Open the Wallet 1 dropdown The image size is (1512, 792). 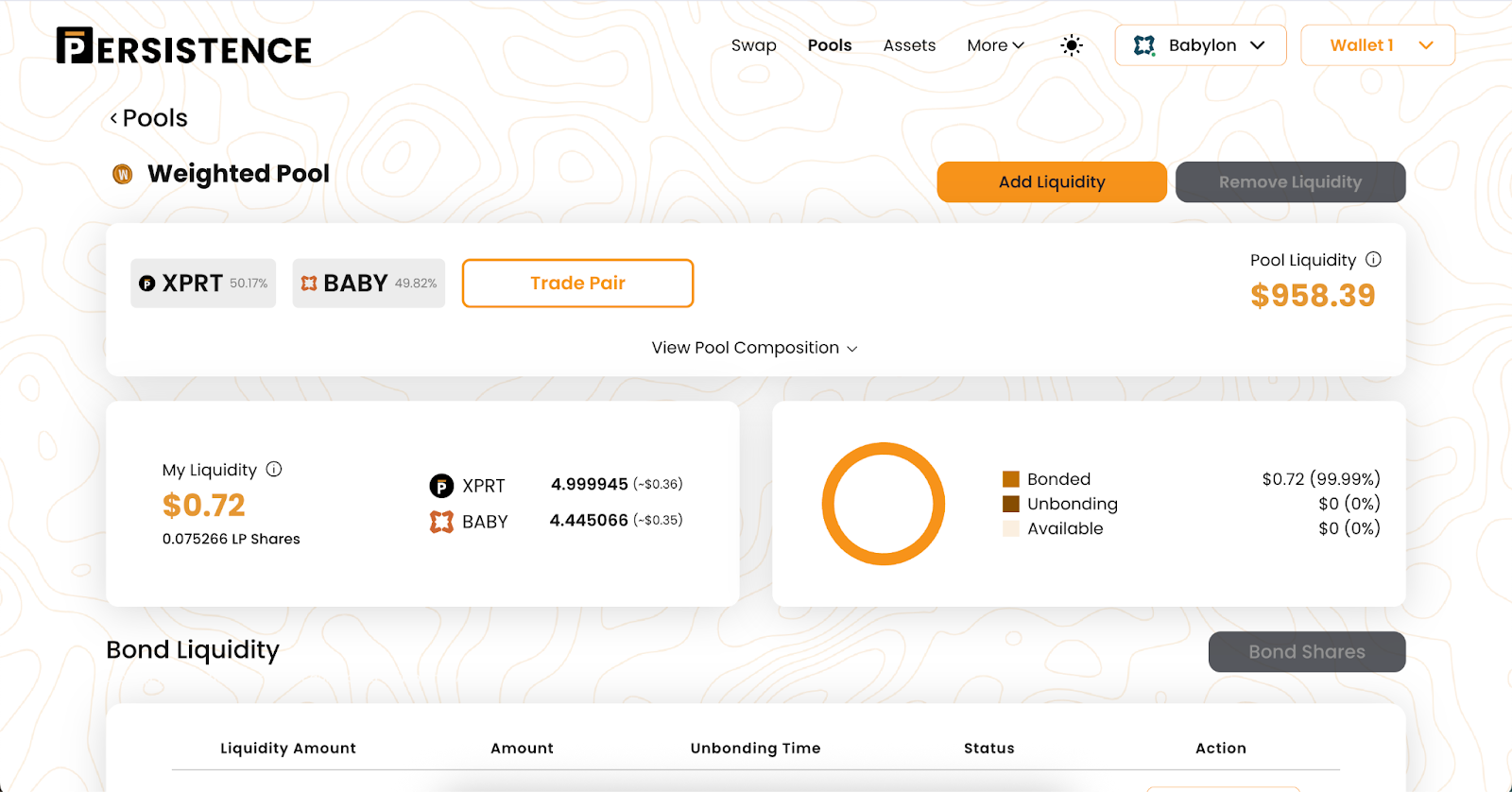[x=1378, y=45]
